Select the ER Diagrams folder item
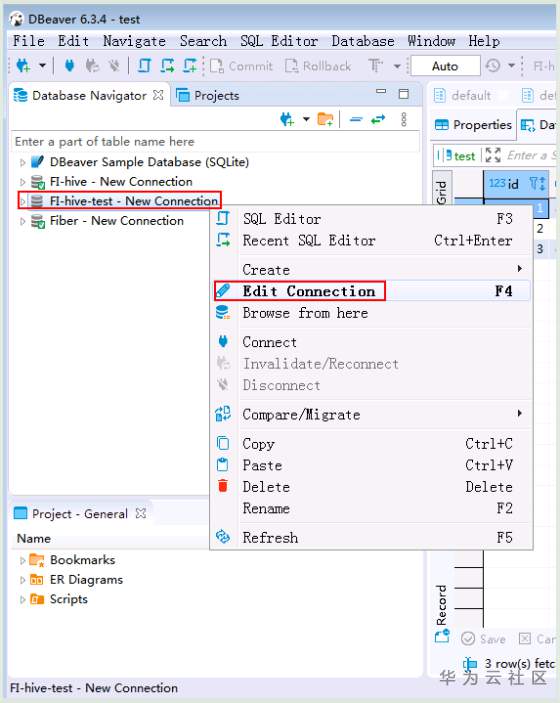The image size is (560, 703). tap(86, 580)
